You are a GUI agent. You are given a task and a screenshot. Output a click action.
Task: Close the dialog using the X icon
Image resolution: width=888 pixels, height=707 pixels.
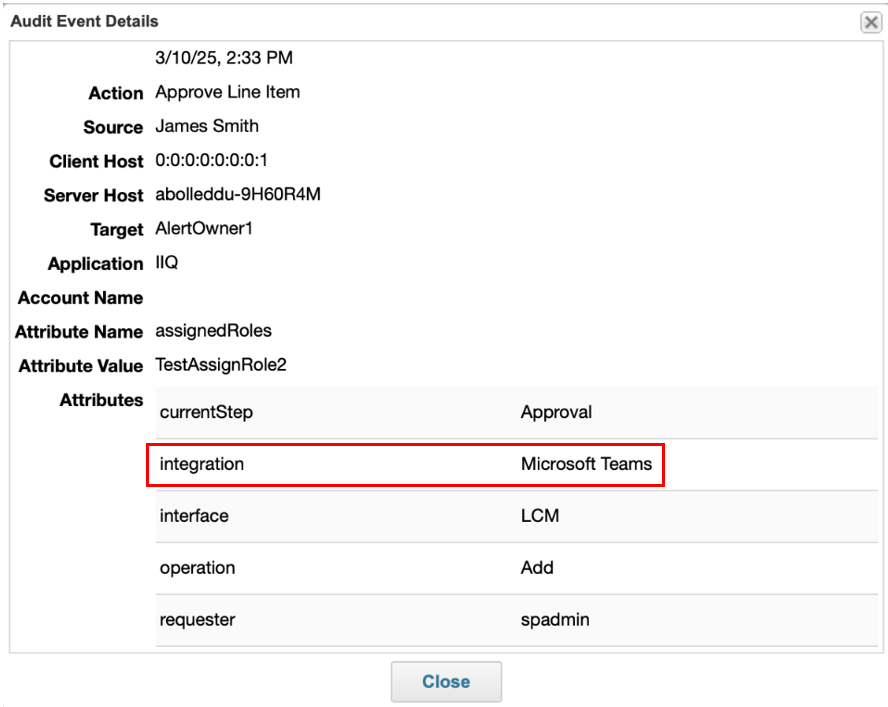(870, 22)
